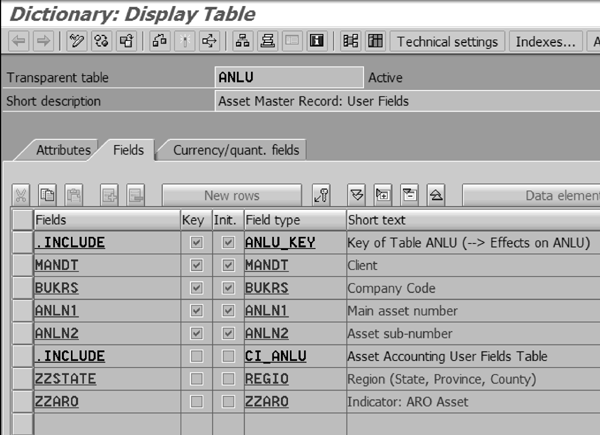Viewport: 600px width, 435px height.
Task: Open the object hierarchy display icon
Action: [243, 41]
